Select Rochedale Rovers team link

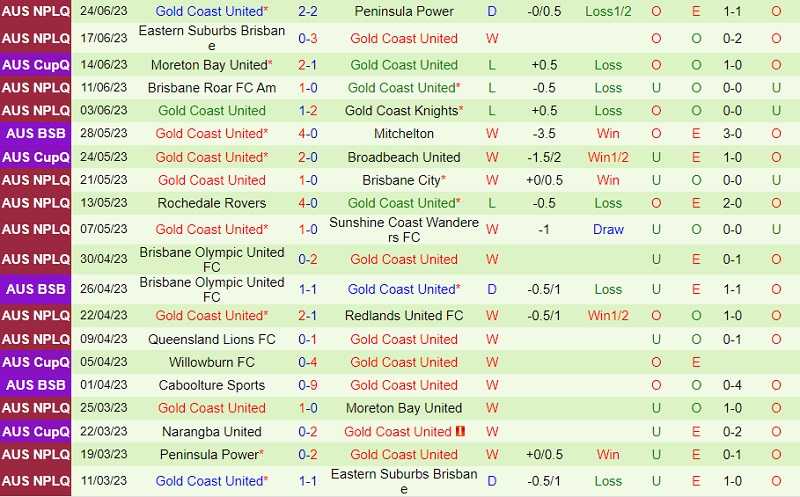(212, 203)
